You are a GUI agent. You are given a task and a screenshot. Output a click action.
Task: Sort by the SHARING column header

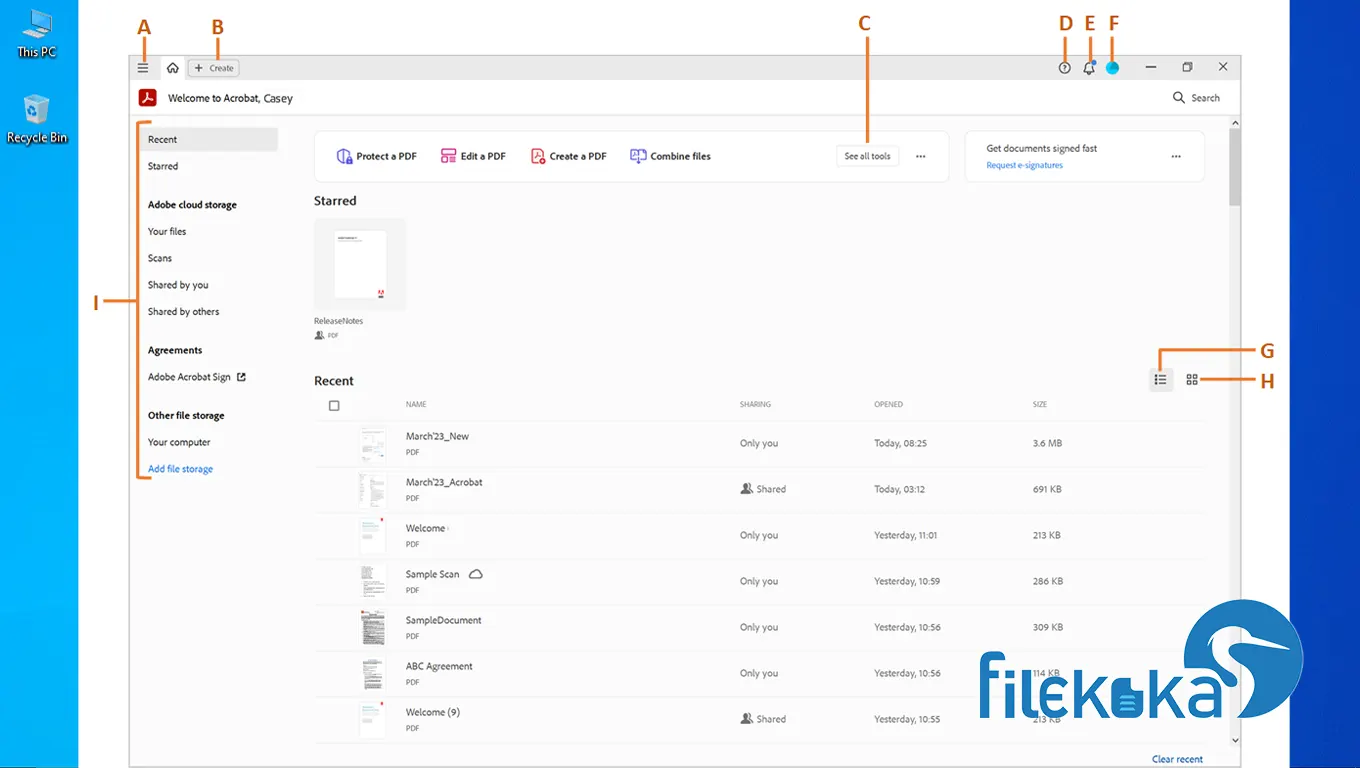tap(755, 405)
